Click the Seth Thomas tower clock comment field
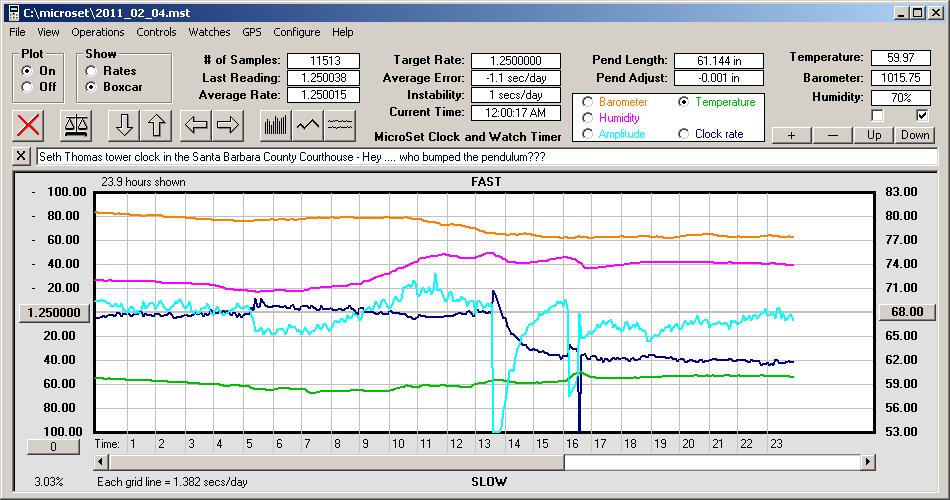This screenshot has width=950, height=500. [x=487, y=157]
